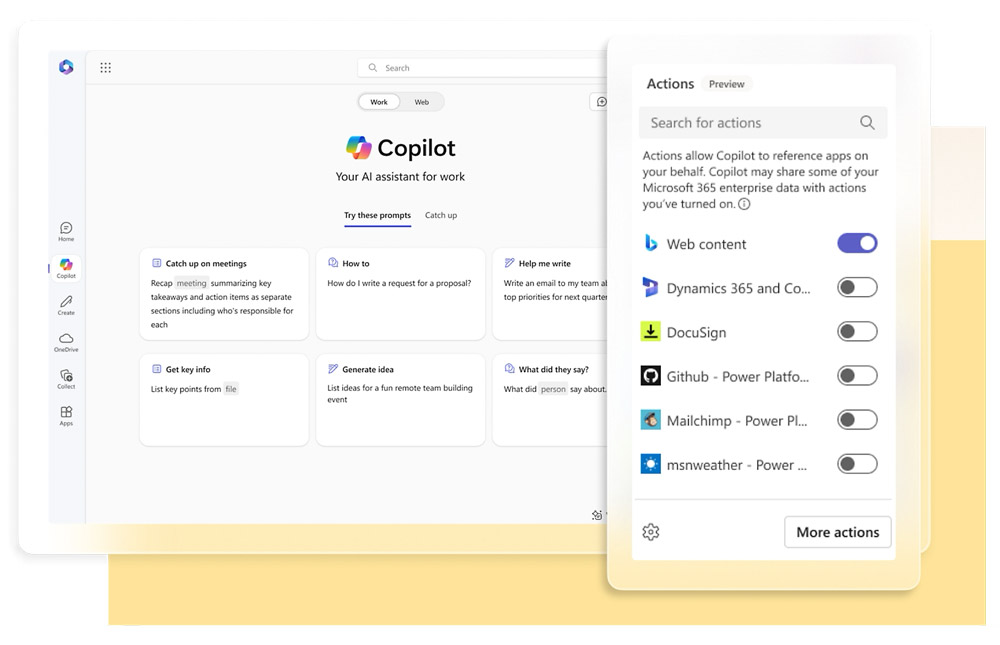Open the app launcher grid icon
Screen dimensions: 1000x645
[106, 68]
